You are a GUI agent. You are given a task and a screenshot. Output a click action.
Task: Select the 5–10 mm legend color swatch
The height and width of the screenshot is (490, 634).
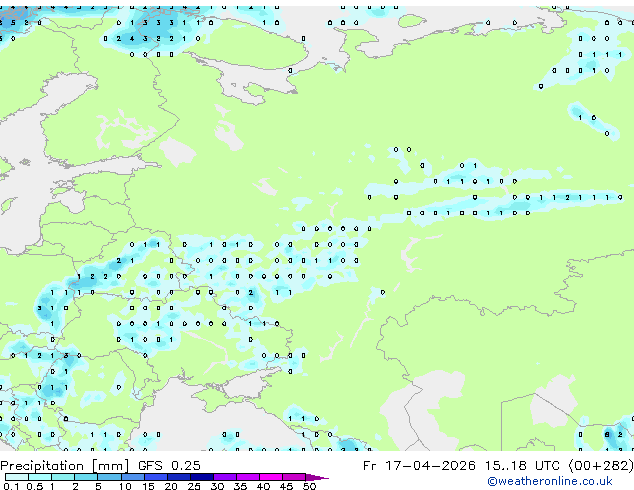click(x=109, y=477)
